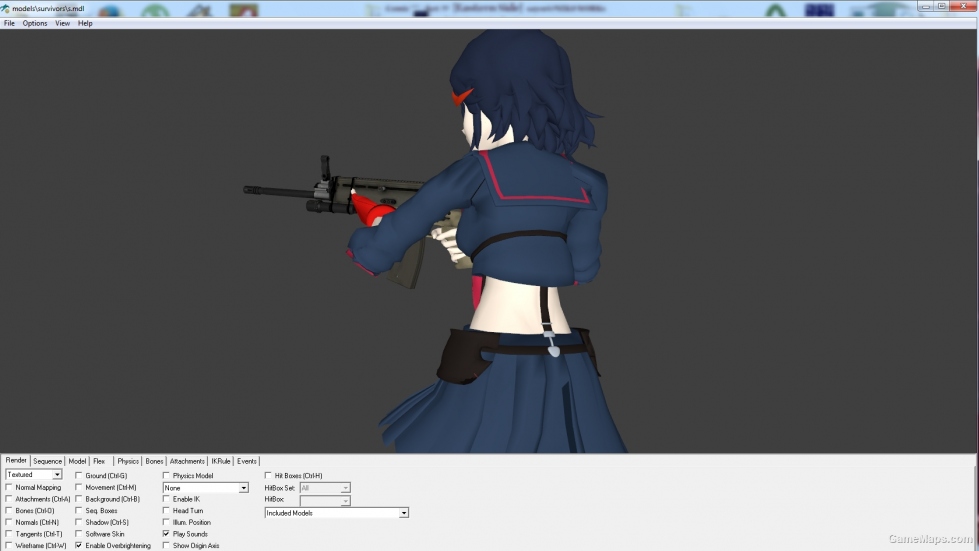Enable the Illum. Position checkbox
This screenshot has width=979, height=551.
[166, 522]
